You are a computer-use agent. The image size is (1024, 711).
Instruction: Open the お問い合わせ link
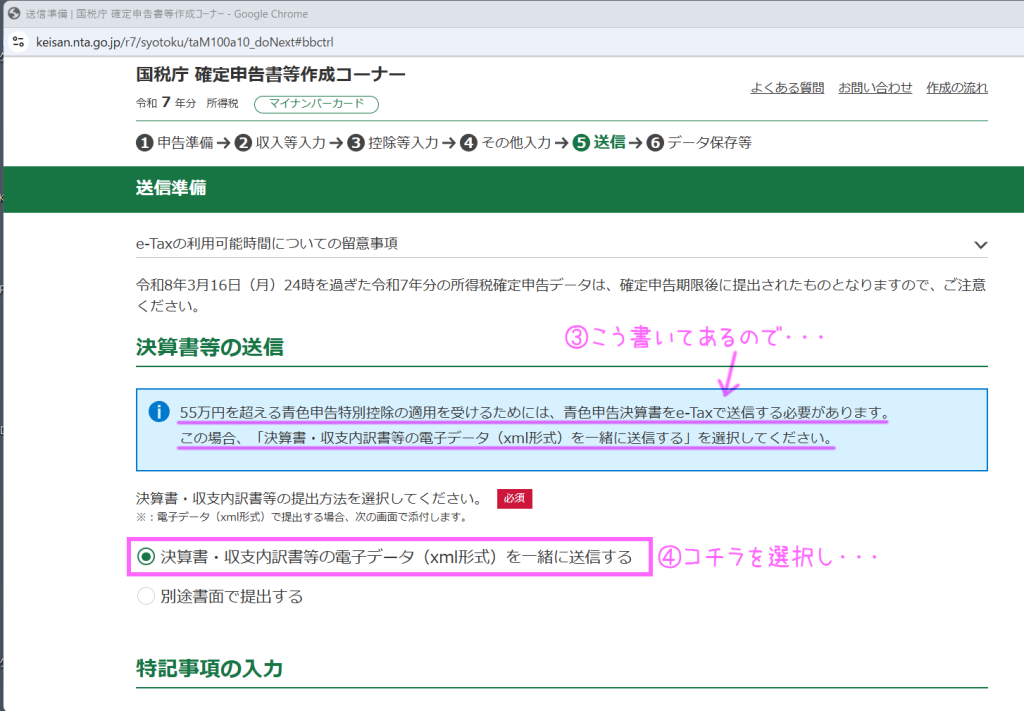(x=875, y=88)
